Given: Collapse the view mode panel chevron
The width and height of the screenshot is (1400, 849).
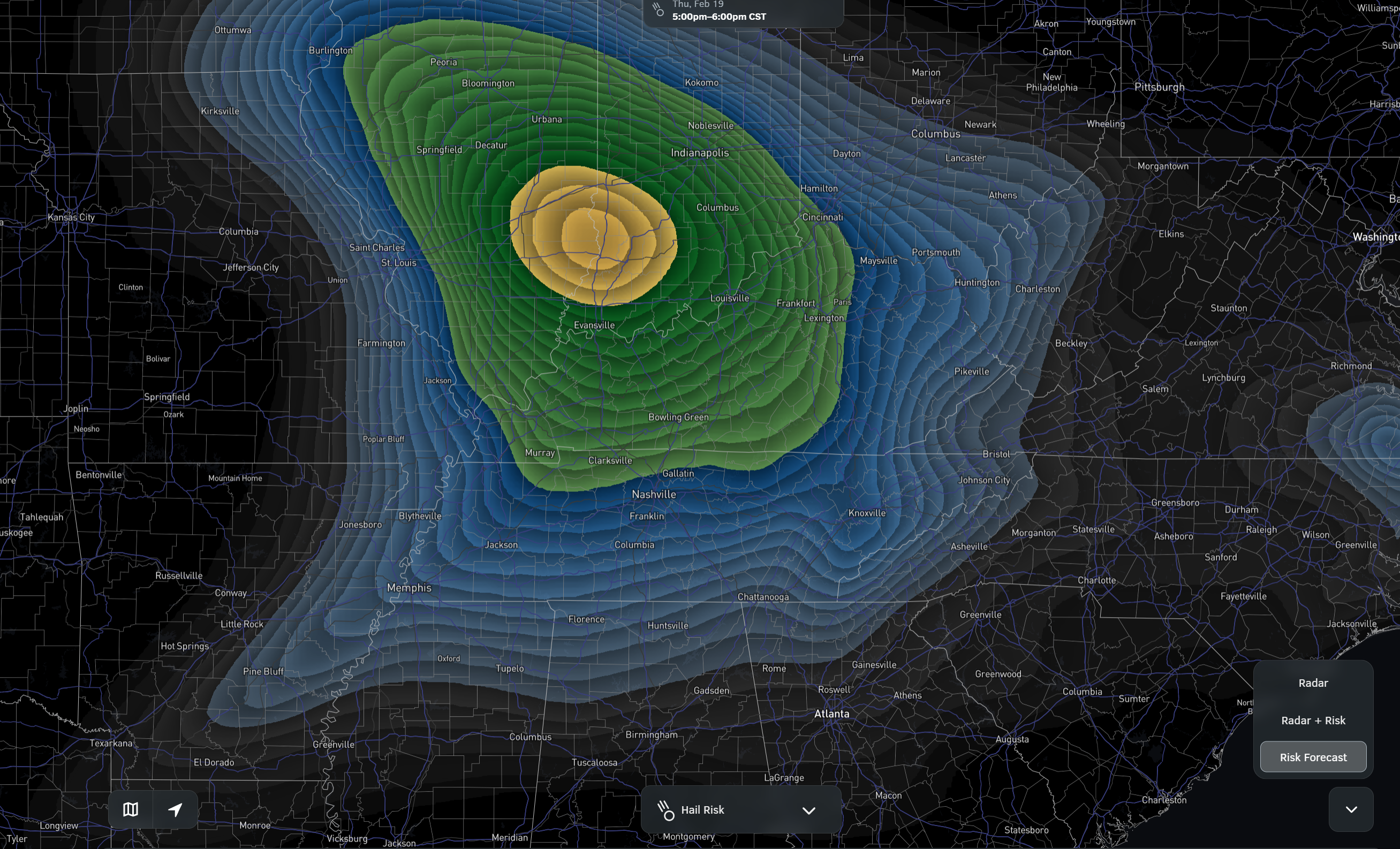Looking at the screenshot, I should (x=1351, y=809).
